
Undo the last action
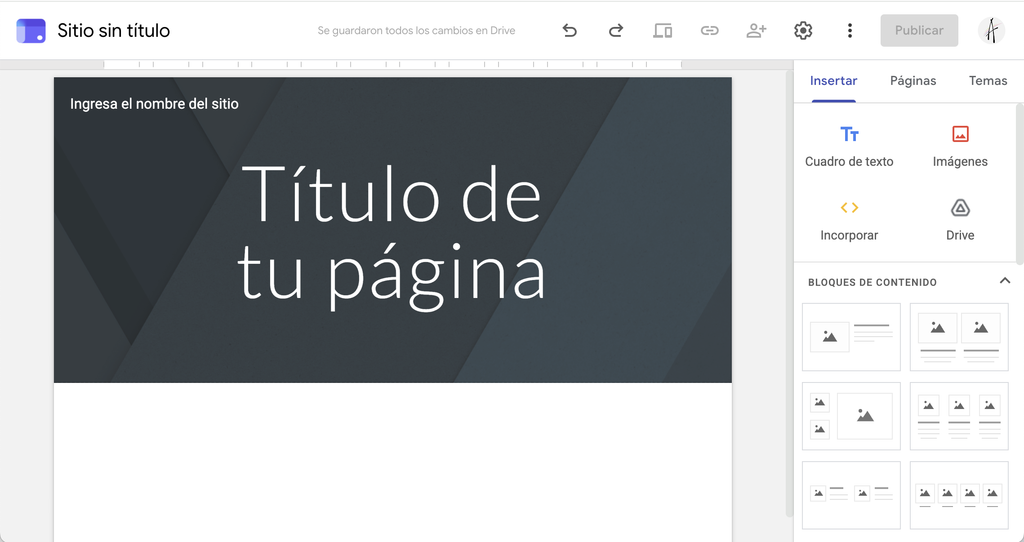[569, 31]
